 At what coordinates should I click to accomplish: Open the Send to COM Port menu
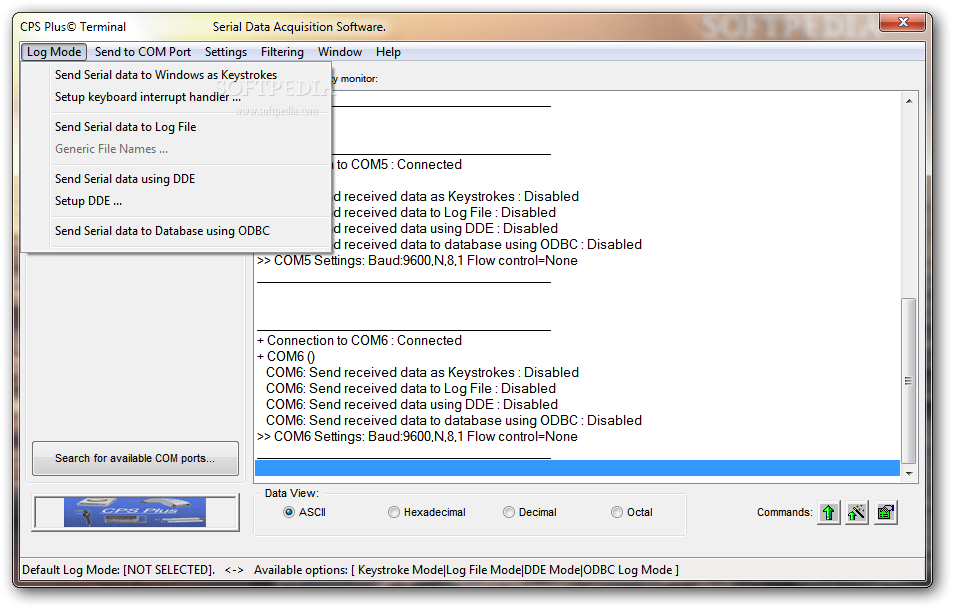point(143,52)
